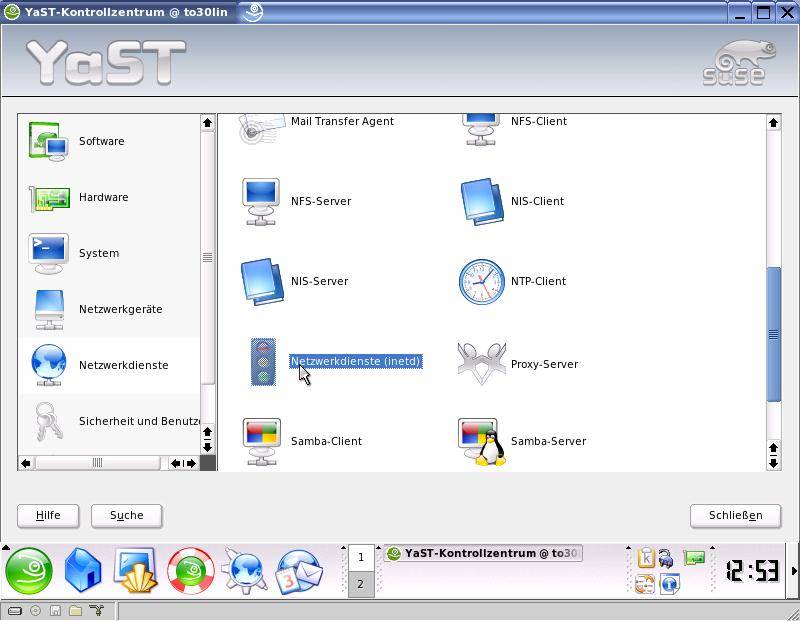
Task: Click the module list scrollbar bottom down arrow
Action: point(773,463)
